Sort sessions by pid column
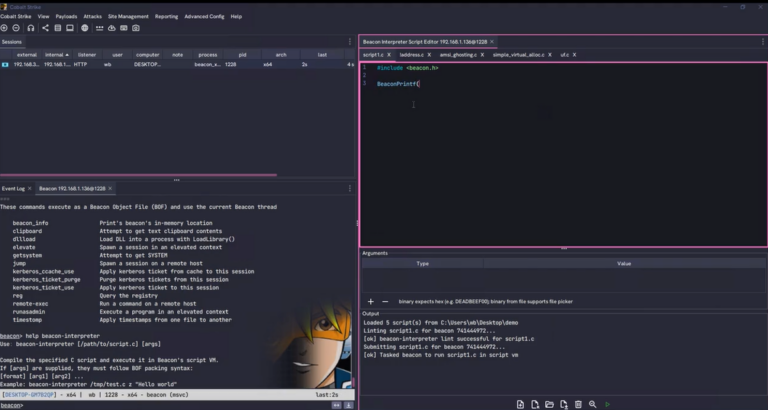The width and height of the screenshot is (768, 410). pyautogui.click(x=242, y=55)
